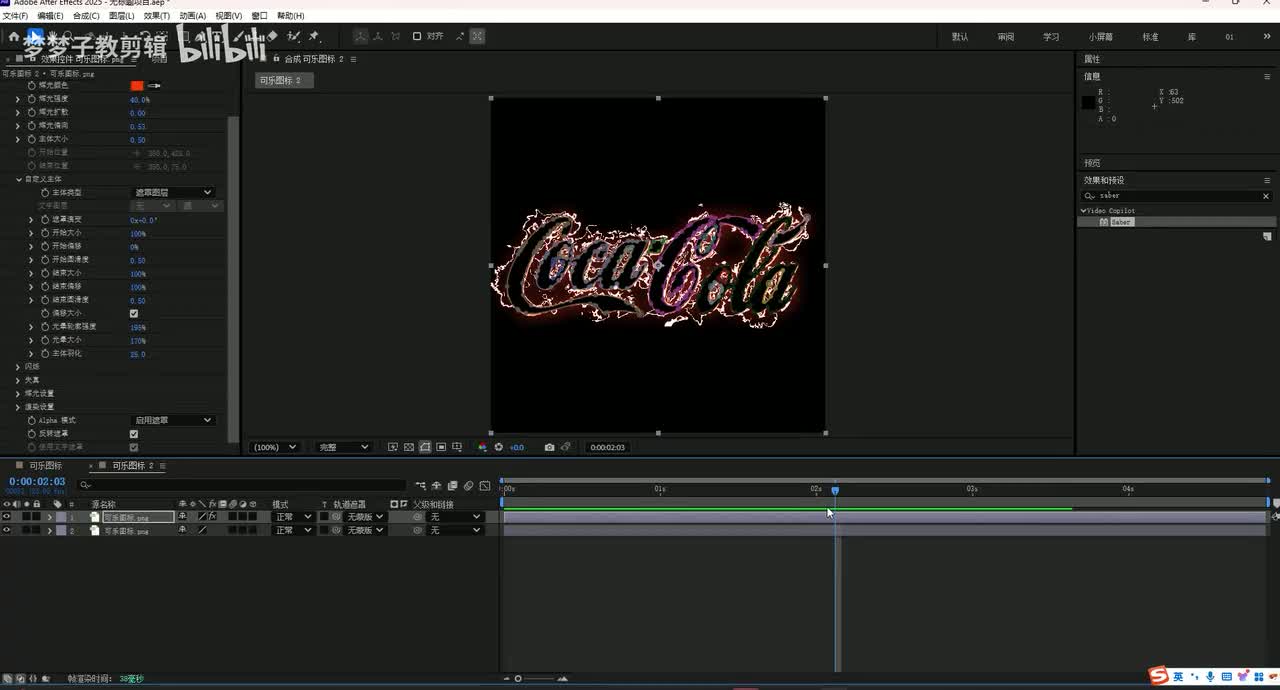1280x690 pixels.
Task: Switch to 默认 workspace
Action: [x=960, y=37]
